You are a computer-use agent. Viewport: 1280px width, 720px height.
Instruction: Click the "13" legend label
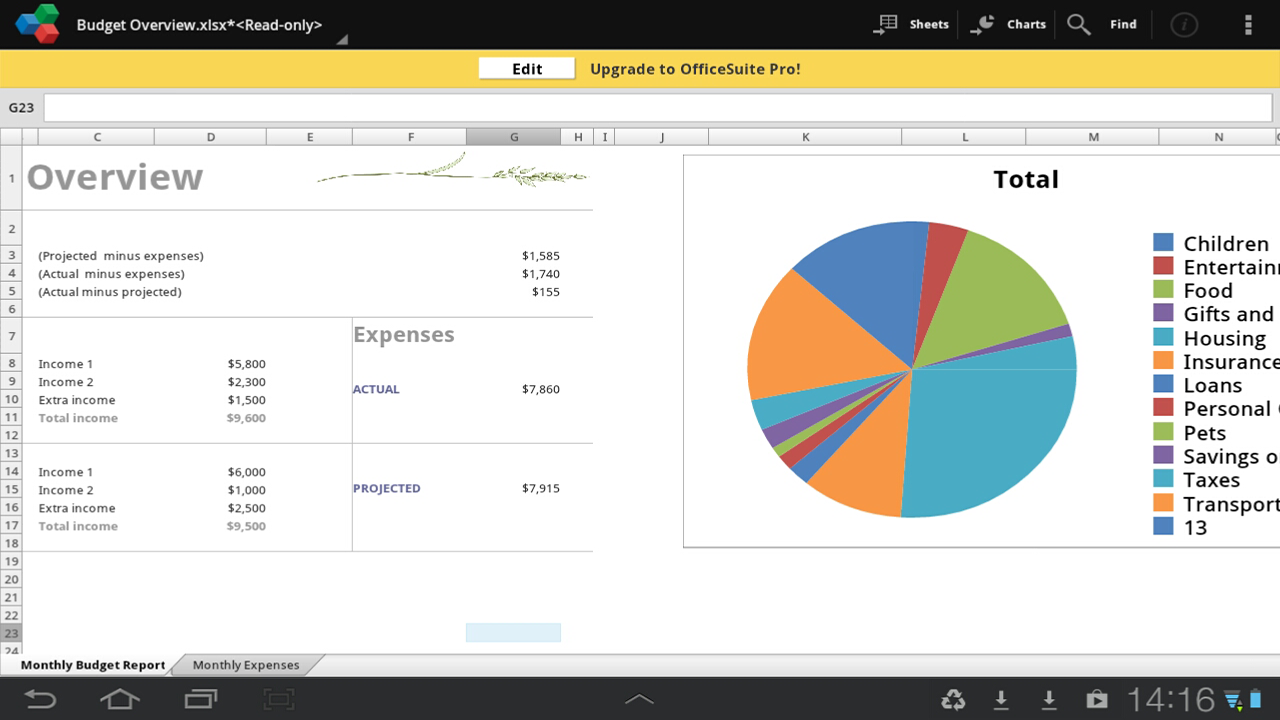pyautogui.click(x=1195, y=528)
